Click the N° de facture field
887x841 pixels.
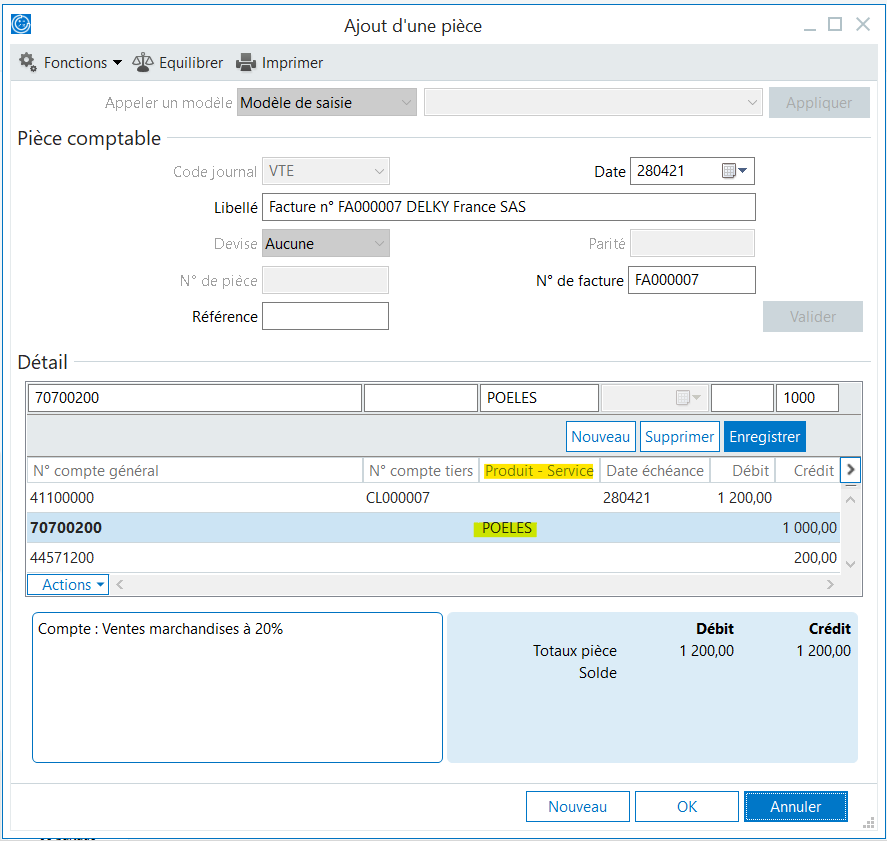click(691, 280)
